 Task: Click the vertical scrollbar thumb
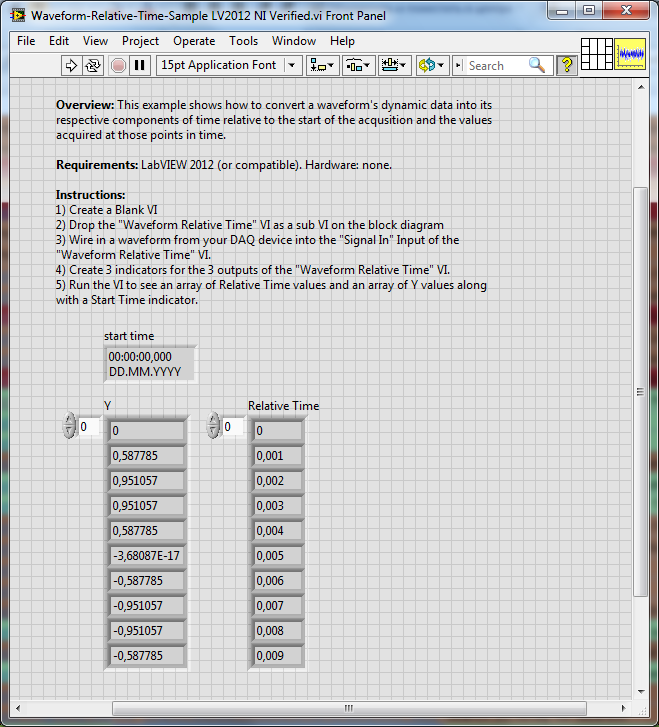tap(640, 392)
